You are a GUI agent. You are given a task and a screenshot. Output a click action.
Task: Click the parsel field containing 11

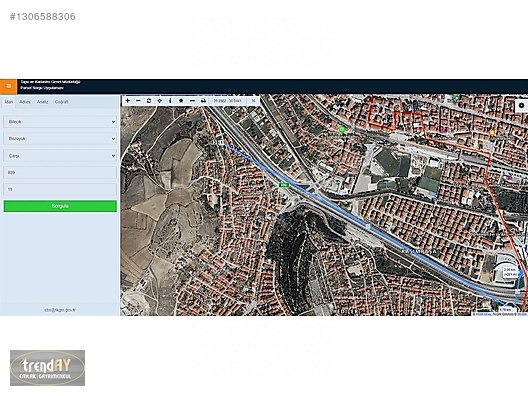(x=60, y=189)
